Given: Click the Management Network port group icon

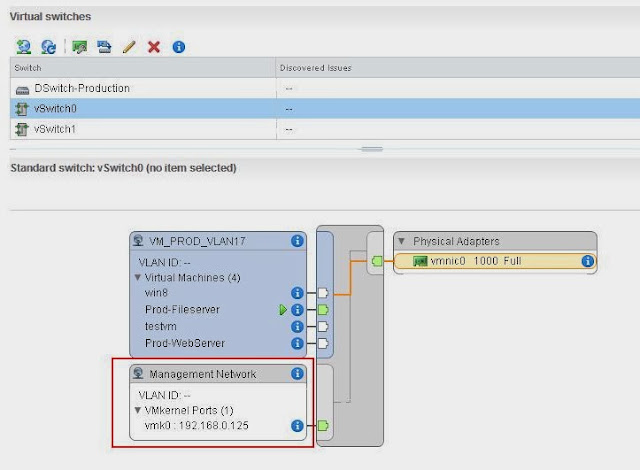Looking at the screenshot, I should coord(138,373).
